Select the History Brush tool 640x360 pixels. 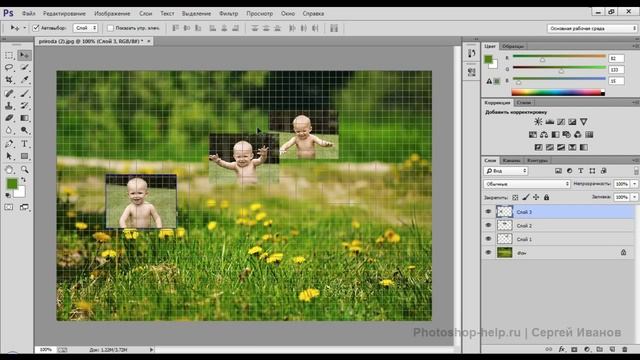[x=24, y=106]
